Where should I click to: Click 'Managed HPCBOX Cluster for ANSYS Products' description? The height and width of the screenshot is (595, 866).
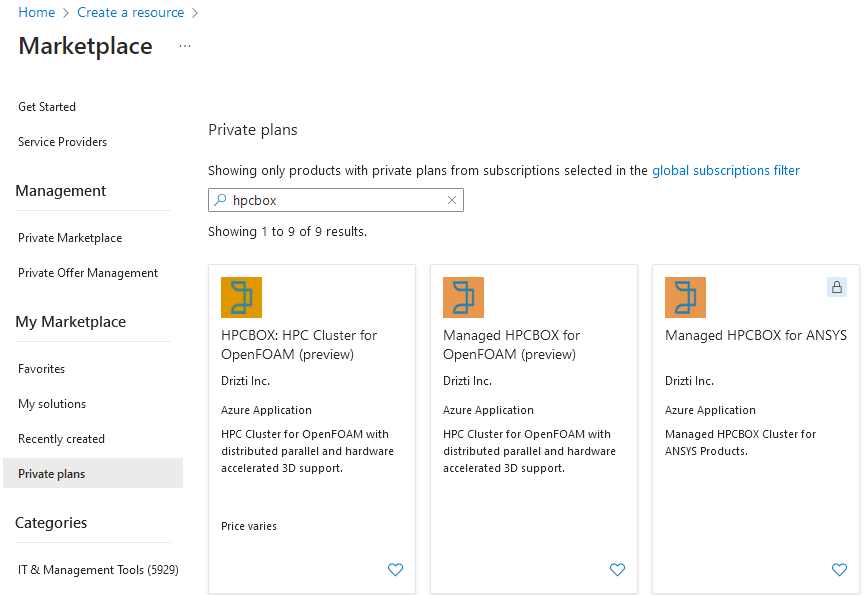[x=740, y=443]
